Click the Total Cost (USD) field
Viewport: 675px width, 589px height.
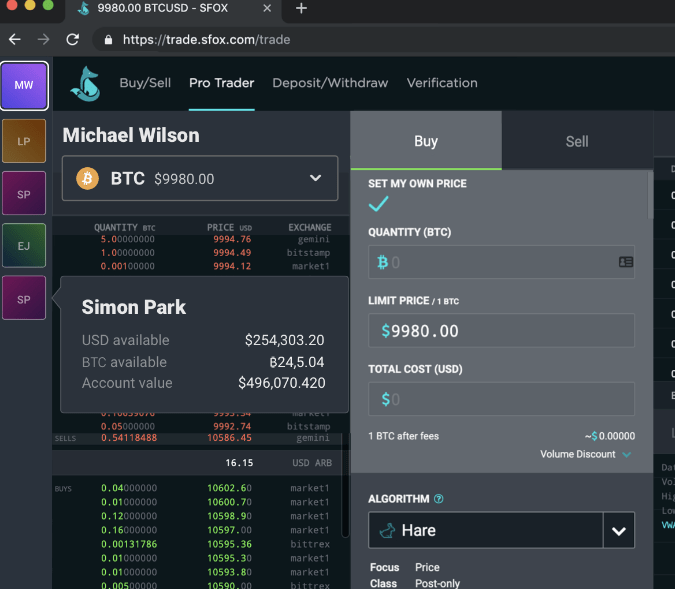tap(501, 399)
